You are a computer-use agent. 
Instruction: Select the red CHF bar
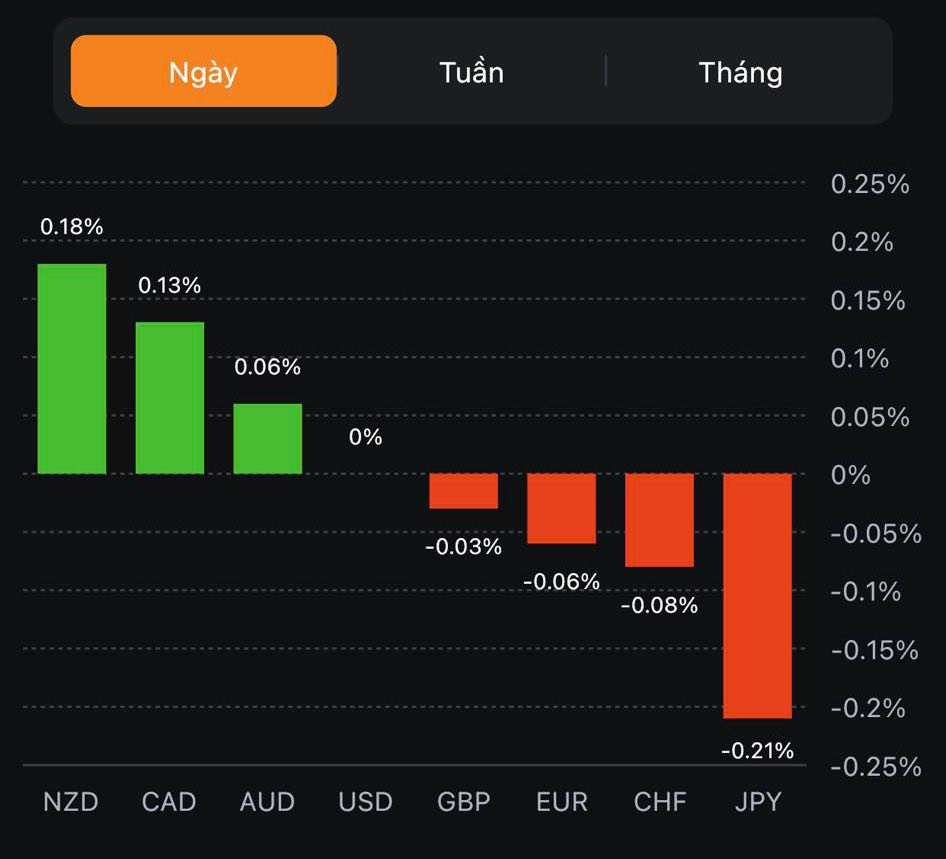(x=660, y=520)
